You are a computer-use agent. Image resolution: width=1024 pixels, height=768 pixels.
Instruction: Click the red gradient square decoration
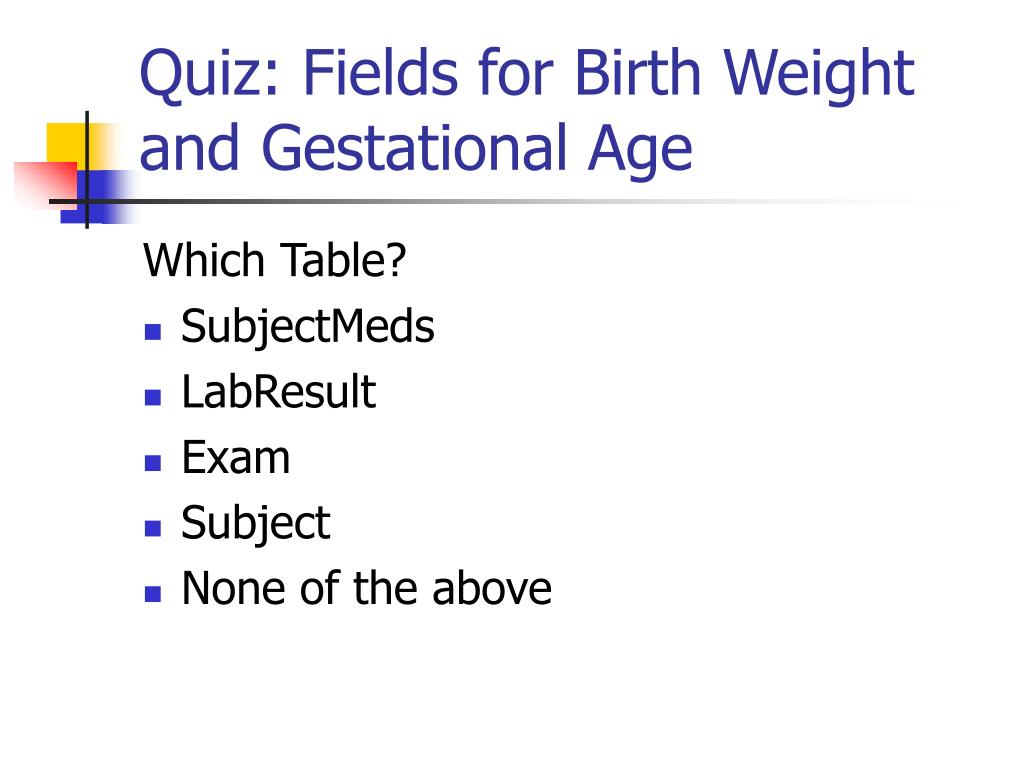pyautogui.click(x=44, y=184)
